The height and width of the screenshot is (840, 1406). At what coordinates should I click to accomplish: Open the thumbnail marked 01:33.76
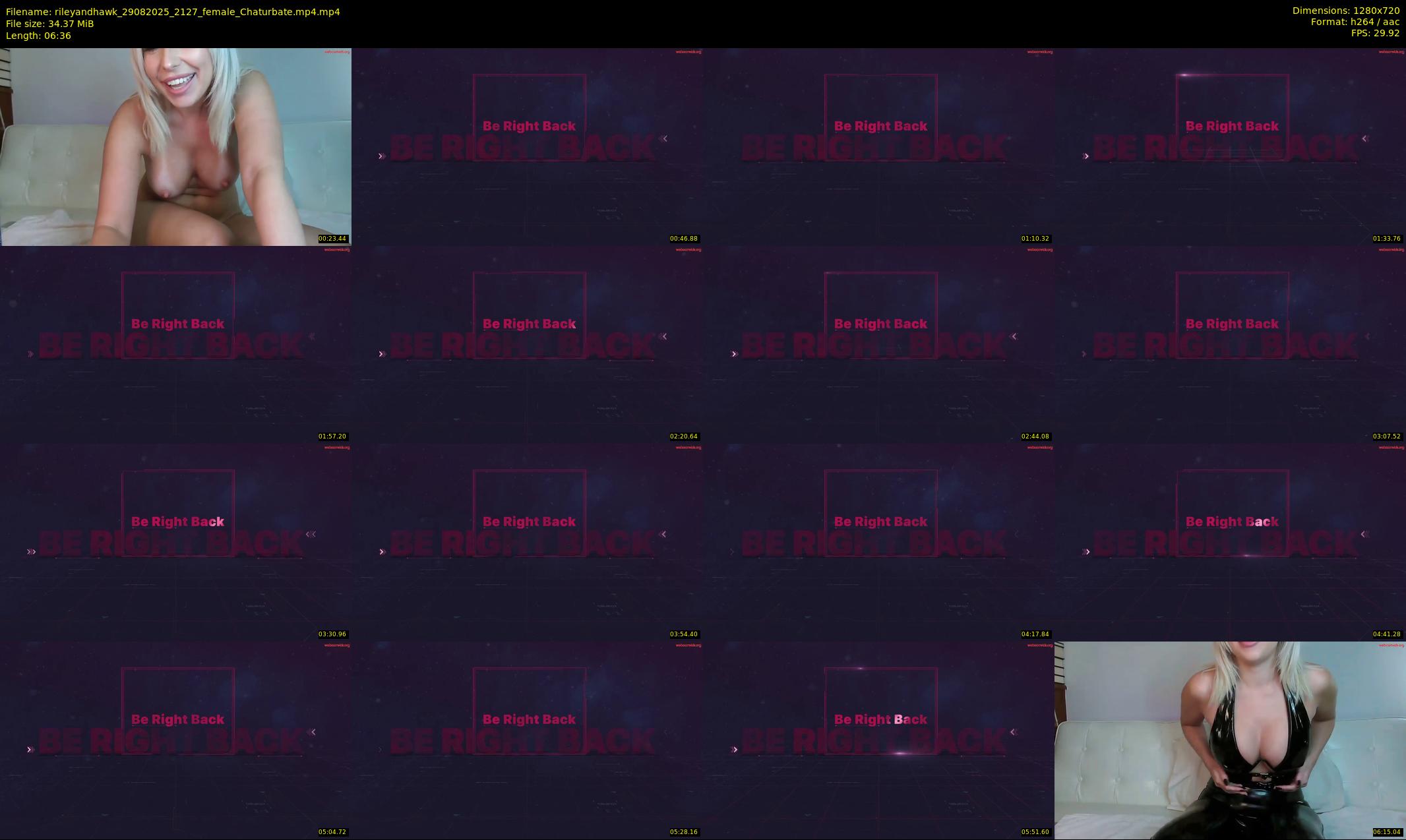pos(1230,146)
